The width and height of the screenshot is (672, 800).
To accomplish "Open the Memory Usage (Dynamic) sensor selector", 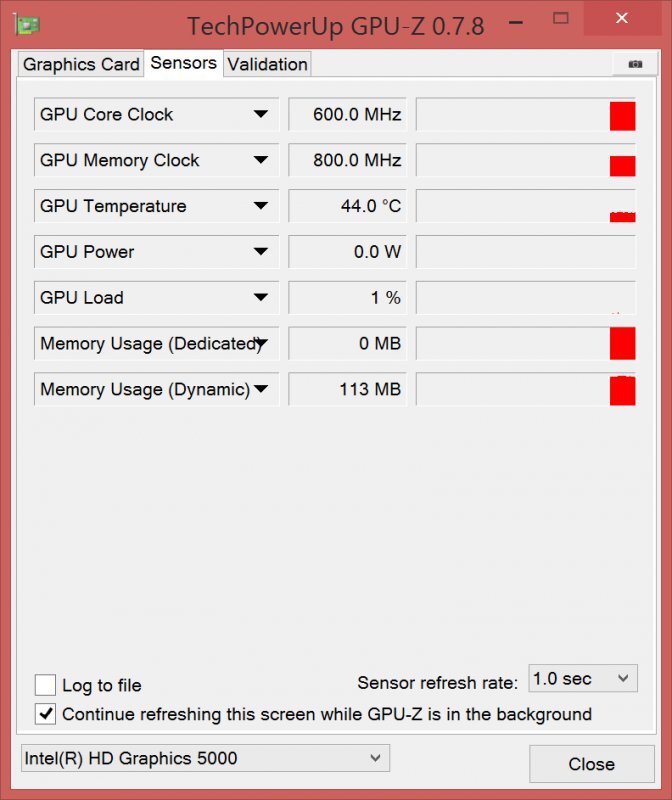I will pyautogui.click(x=262, y=389).
